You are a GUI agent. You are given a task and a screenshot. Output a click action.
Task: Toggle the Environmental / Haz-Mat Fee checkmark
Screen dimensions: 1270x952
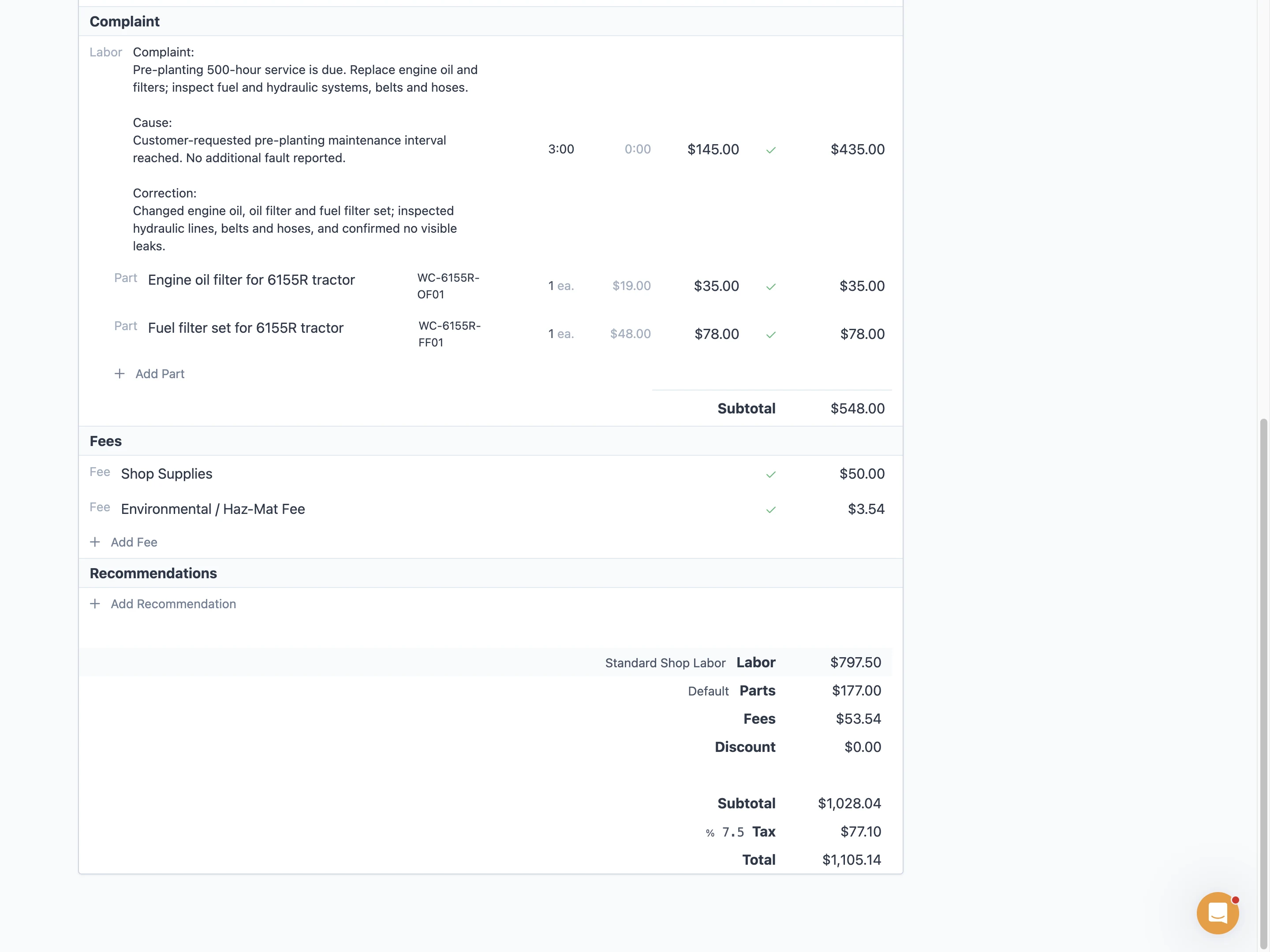770,509
